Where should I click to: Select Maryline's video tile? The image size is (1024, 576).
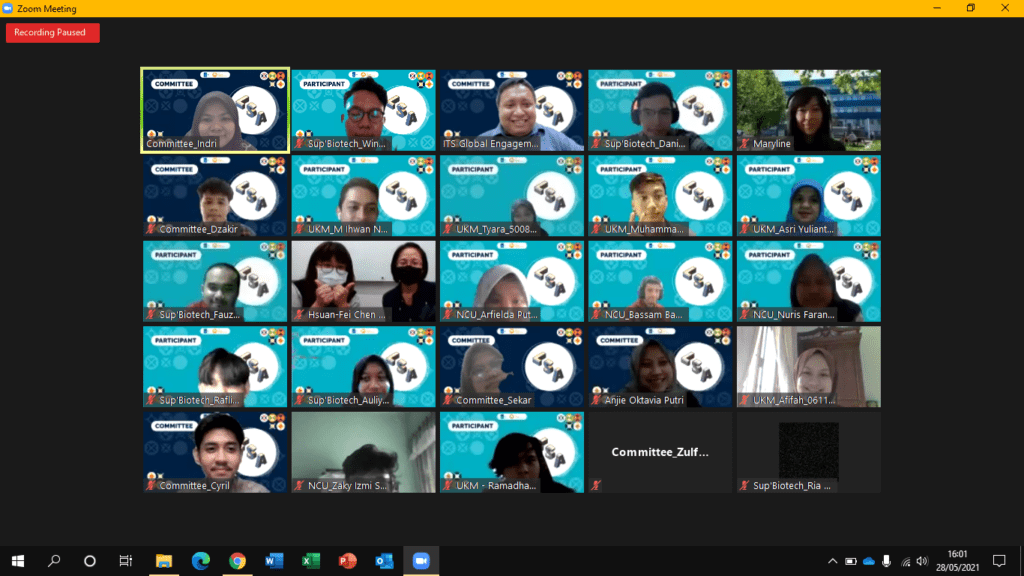pyautogui.click(x=808, y=110)
